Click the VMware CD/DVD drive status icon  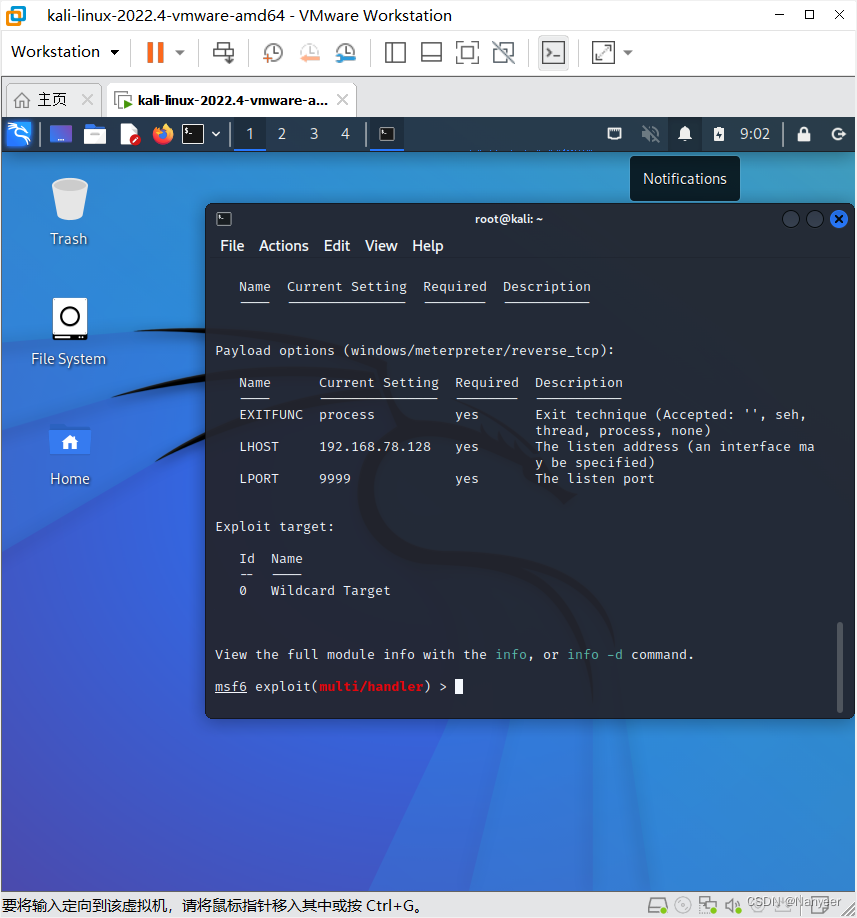(x=683, y=906)
